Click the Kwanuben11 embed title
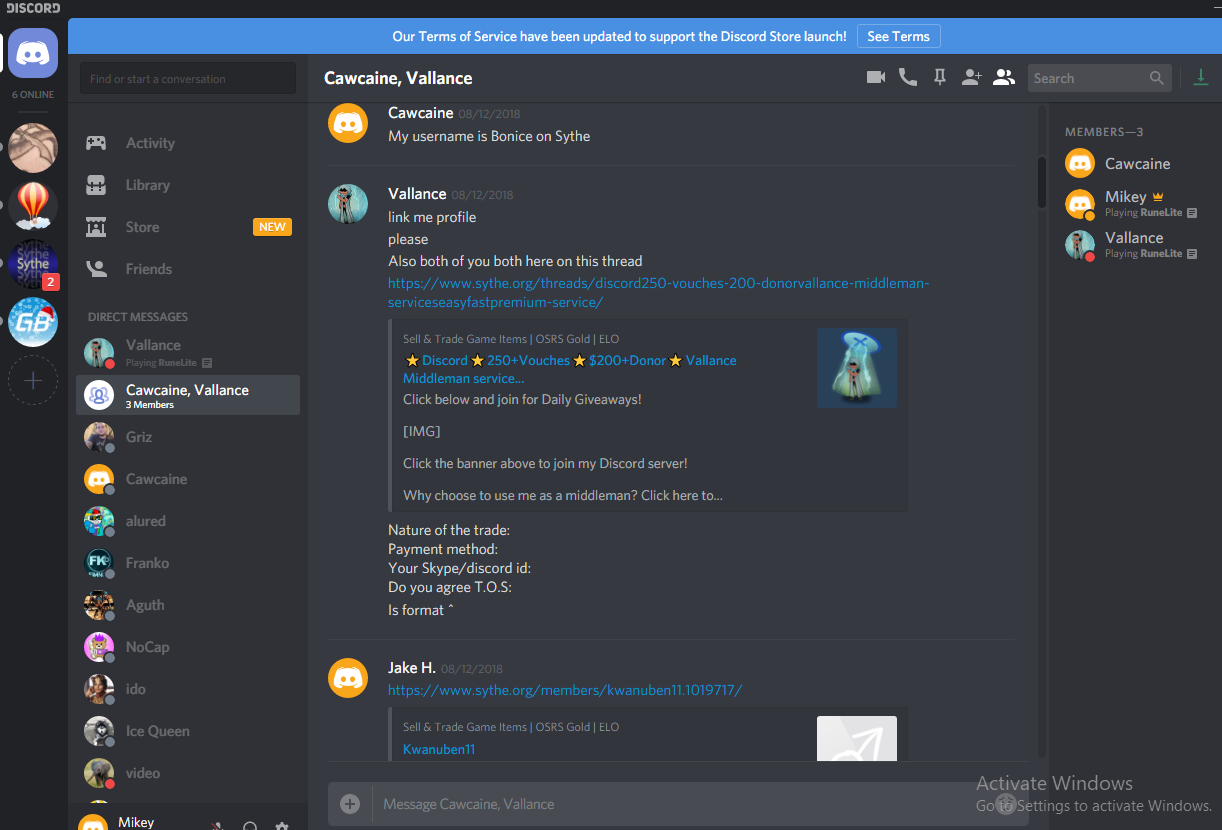 point(439,749)
